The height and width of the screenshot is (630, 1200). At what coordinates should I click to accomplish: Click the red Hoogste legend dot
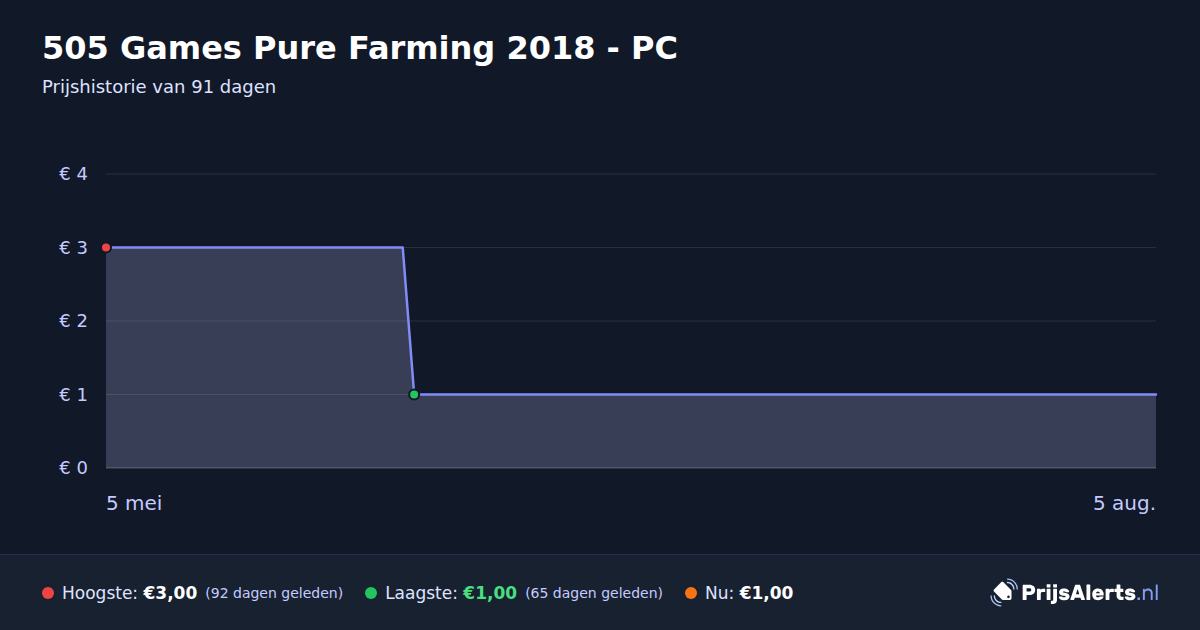48,593
